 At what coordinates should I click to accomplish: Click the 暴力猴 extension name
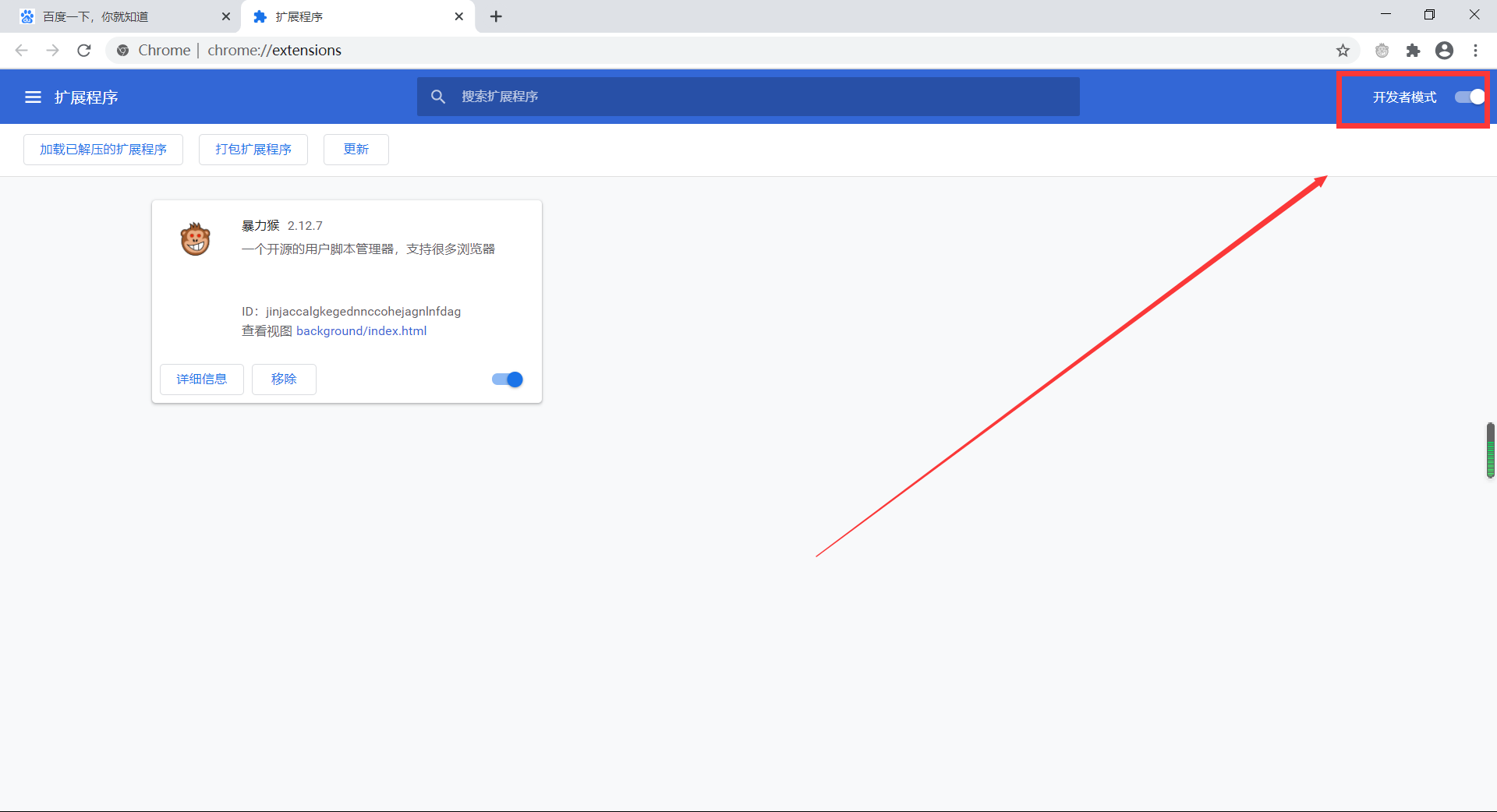point(260,225)
